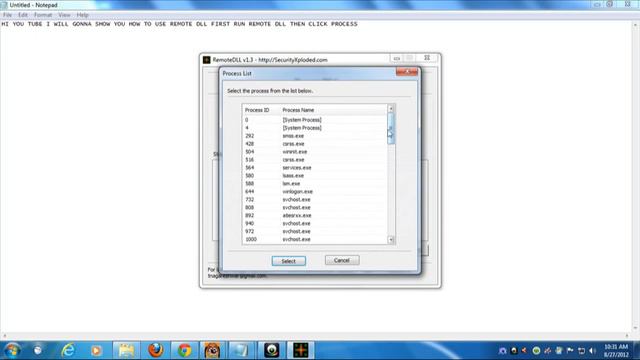The width and height of the screenshot is (640, 360).
Task: Select svchost.exe with process ID 972
Action: pyautogui.click(x=315, y=231)
